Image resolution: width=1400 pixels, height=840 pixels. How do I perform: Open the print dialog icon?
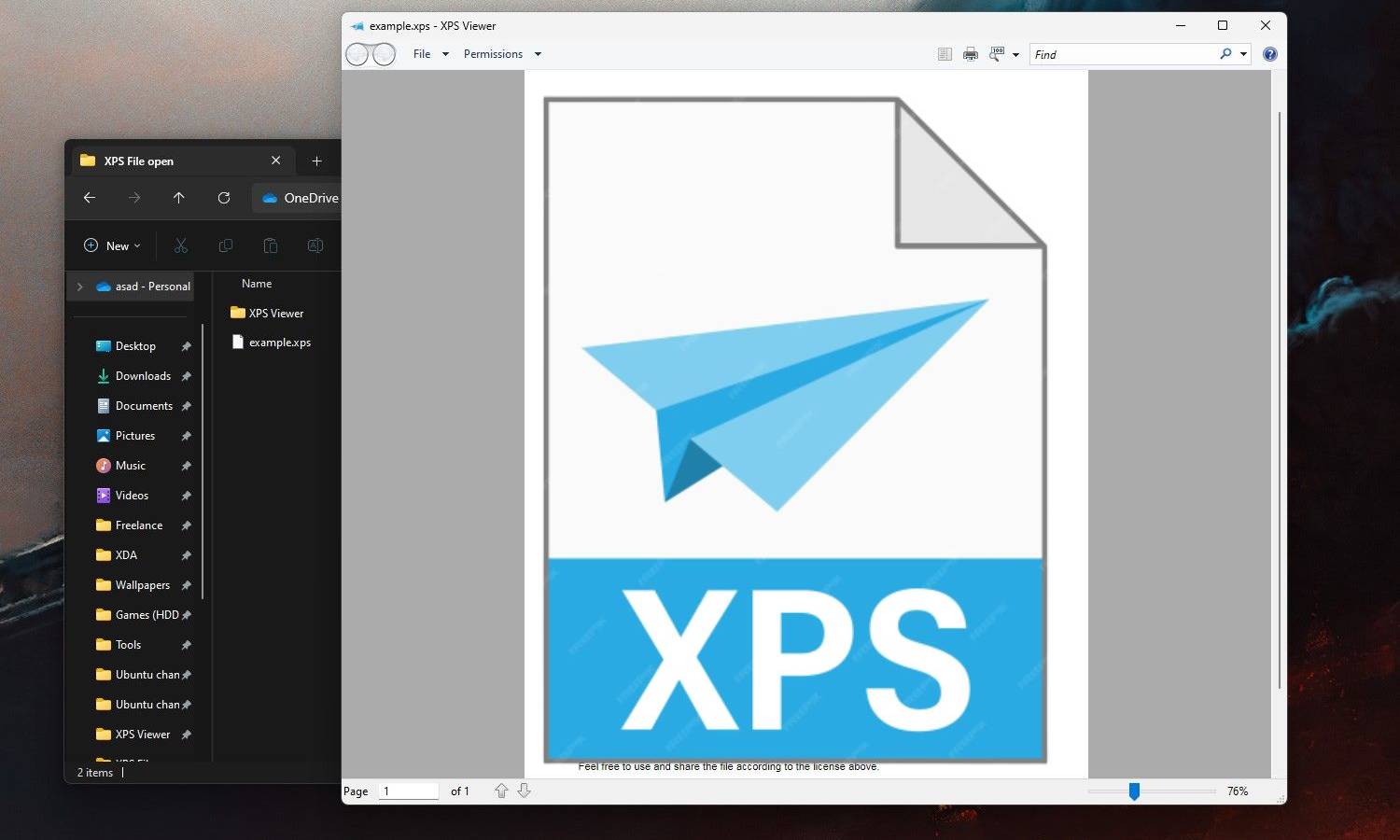971,53
